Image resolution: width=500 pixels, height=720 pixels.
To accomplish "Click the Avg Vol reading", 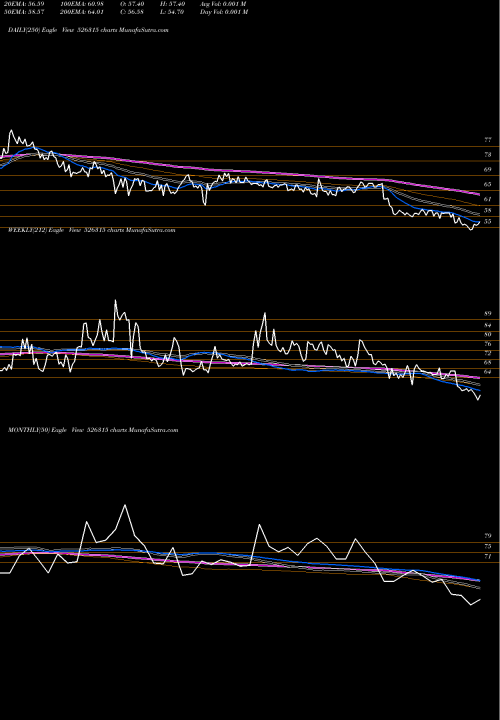I will coord(223,4).
